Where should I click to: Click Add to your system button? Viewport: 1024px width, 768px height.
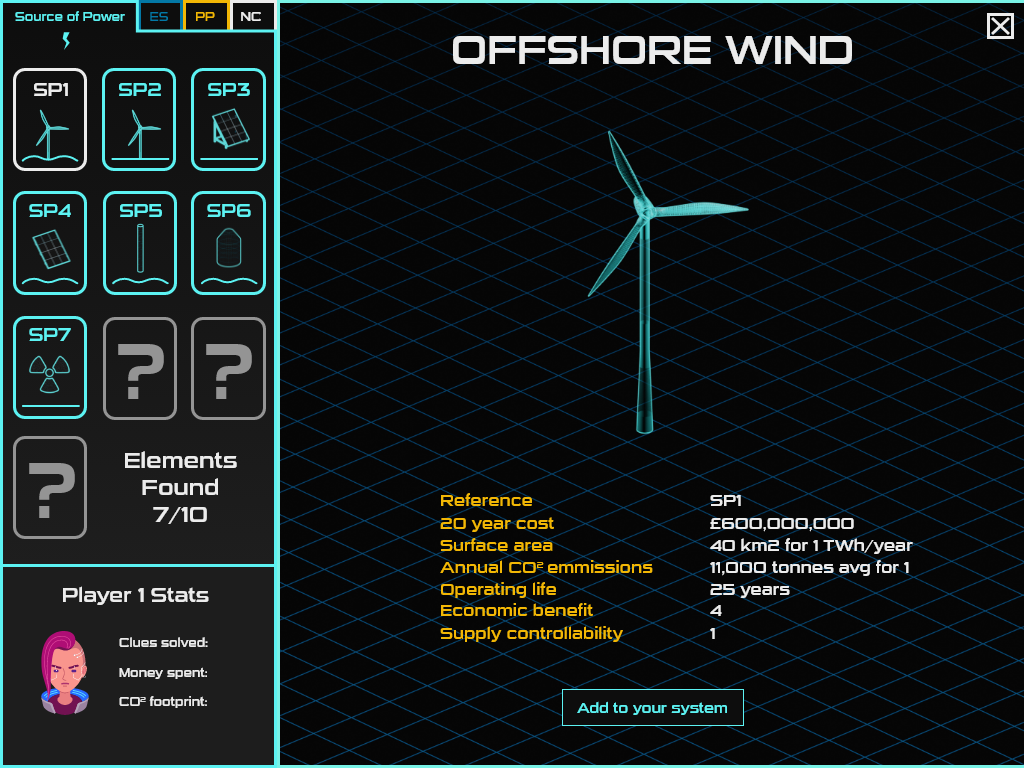(x=652, y=707)
